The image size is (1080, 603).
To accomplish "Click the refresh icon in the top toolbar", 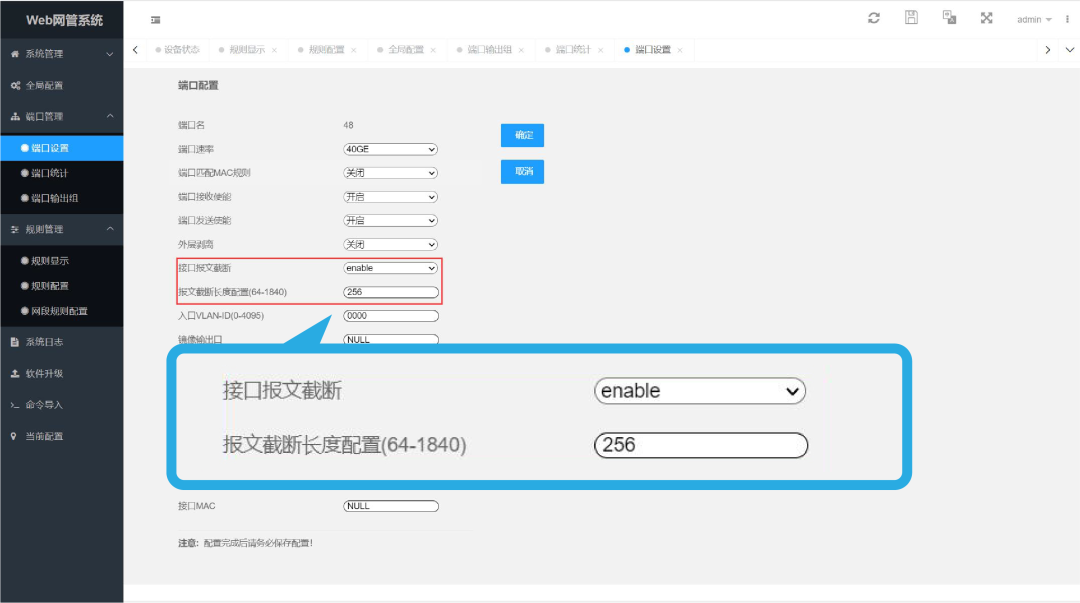I will tap(875, 18).
